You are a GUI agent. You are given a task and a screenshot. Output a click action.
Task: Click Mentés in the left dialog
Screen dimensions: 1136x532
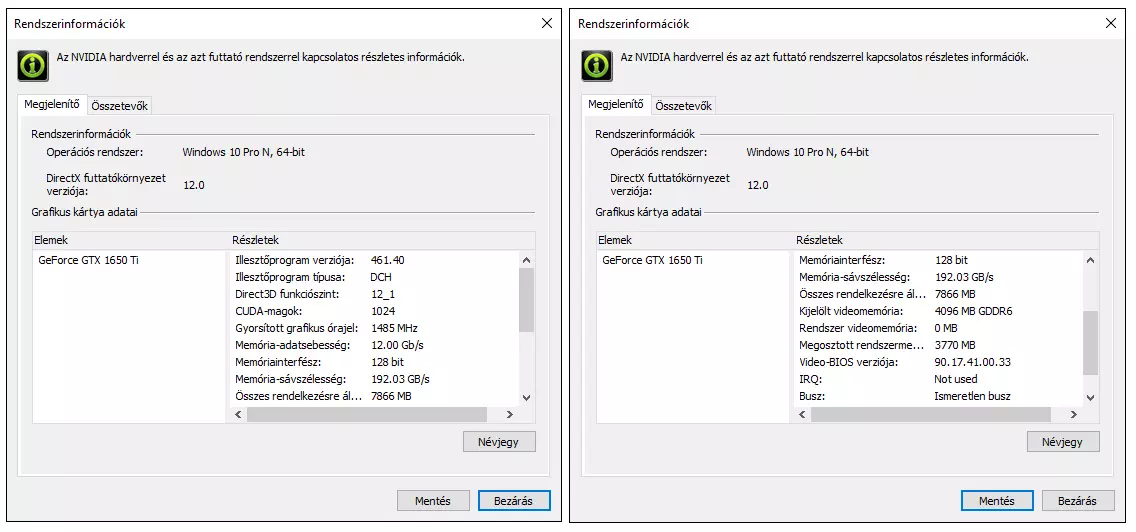point(433,501)
